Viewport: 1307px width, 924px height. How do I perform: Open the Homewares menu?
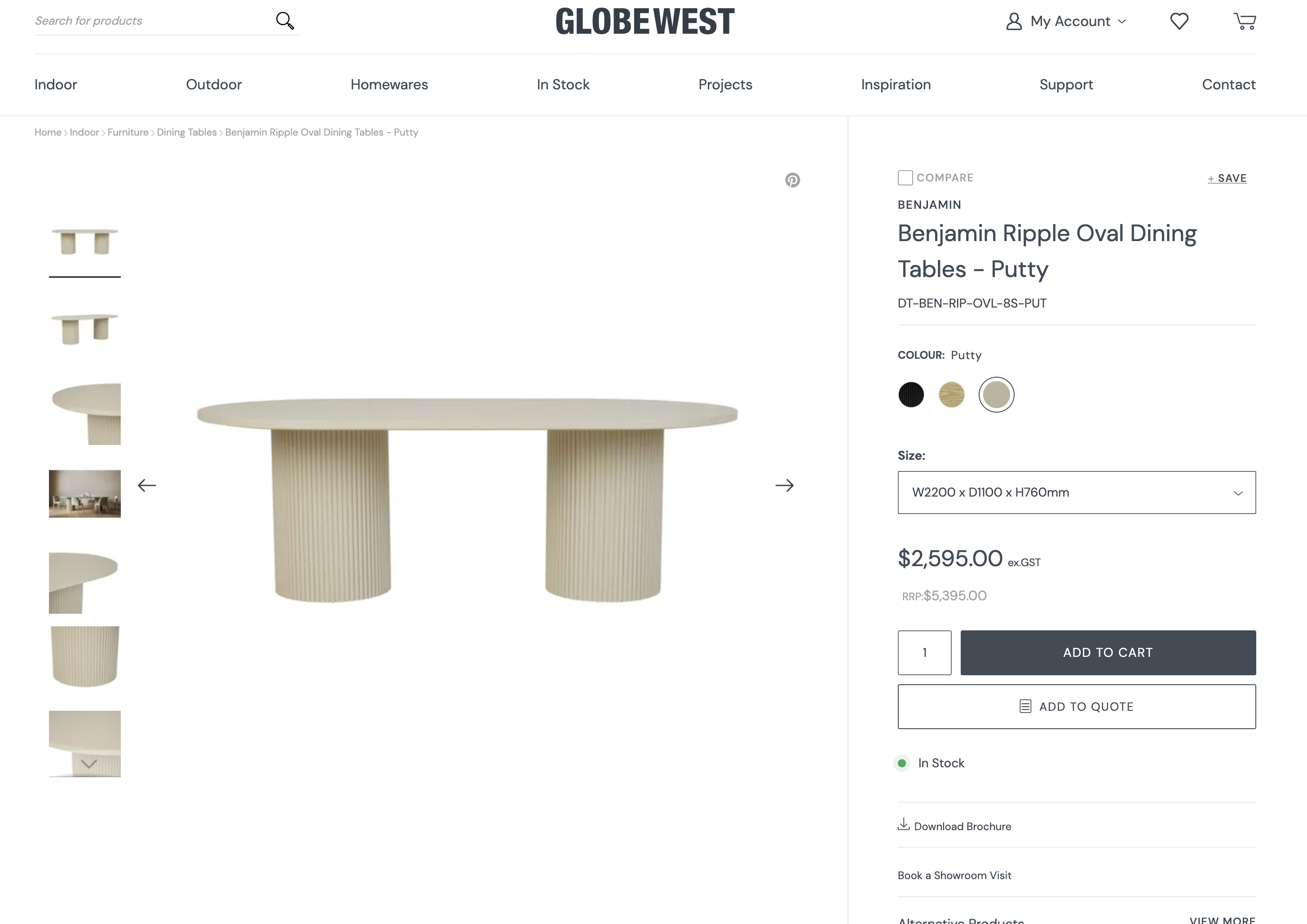[389, 85]
